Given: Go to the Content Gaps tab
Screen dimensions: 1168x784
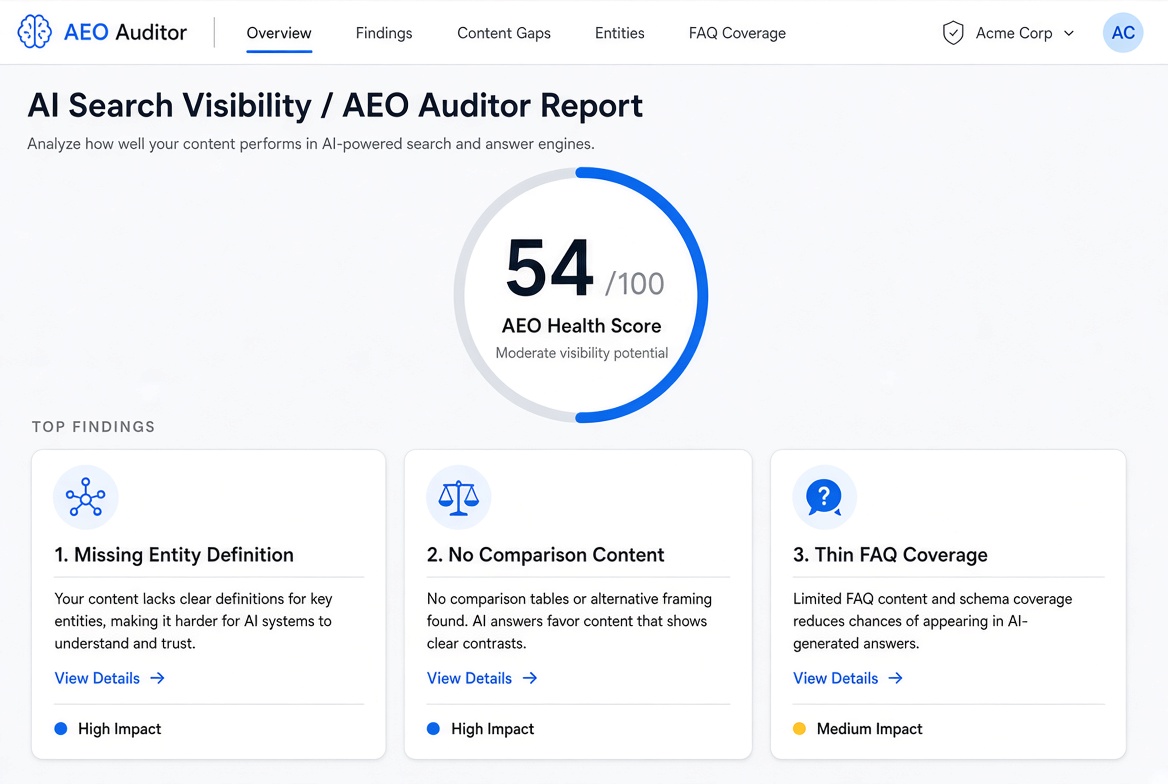Looking at the screenshot, I should click(x=504, y=34).
